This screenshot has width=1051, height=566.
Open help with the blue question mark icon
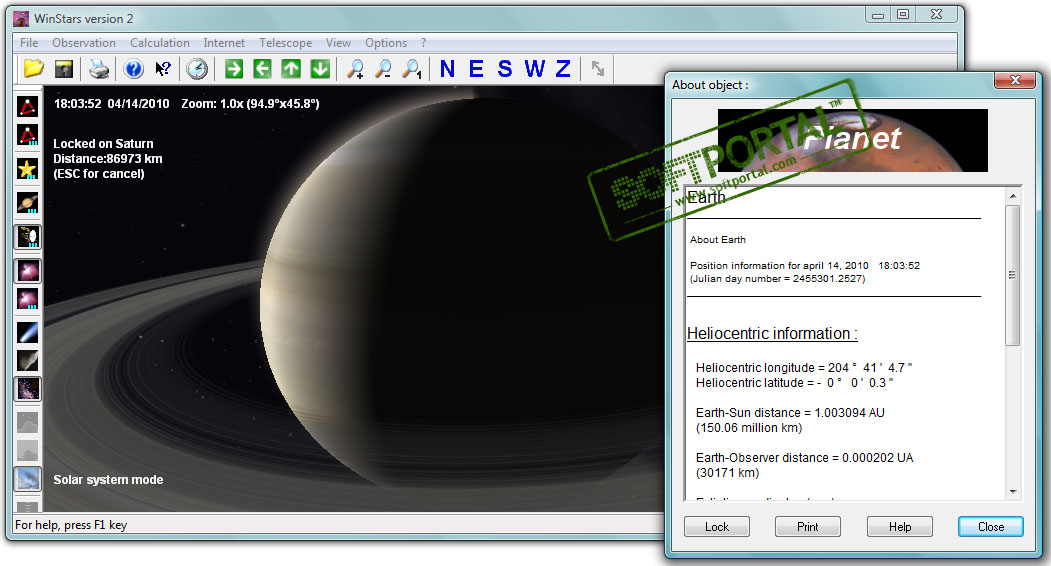pos(134,68)
